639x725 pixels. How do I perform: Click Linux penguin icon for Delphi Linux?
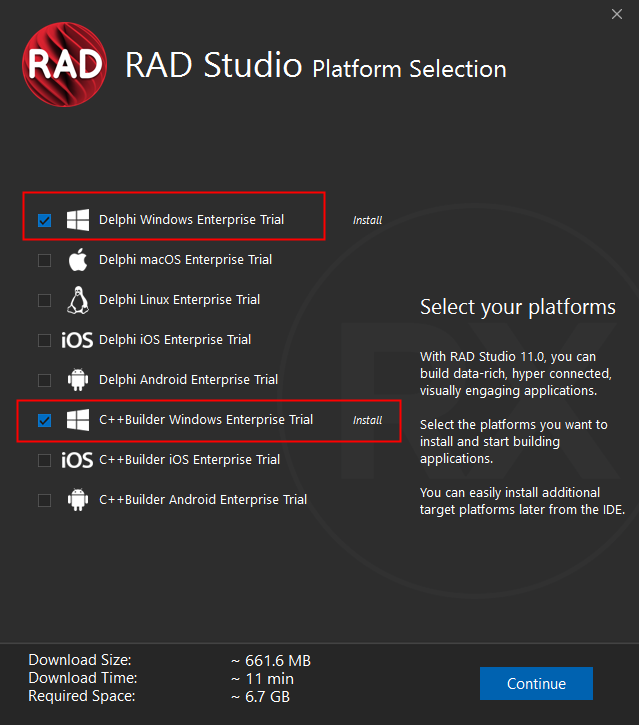click(78, 300)
